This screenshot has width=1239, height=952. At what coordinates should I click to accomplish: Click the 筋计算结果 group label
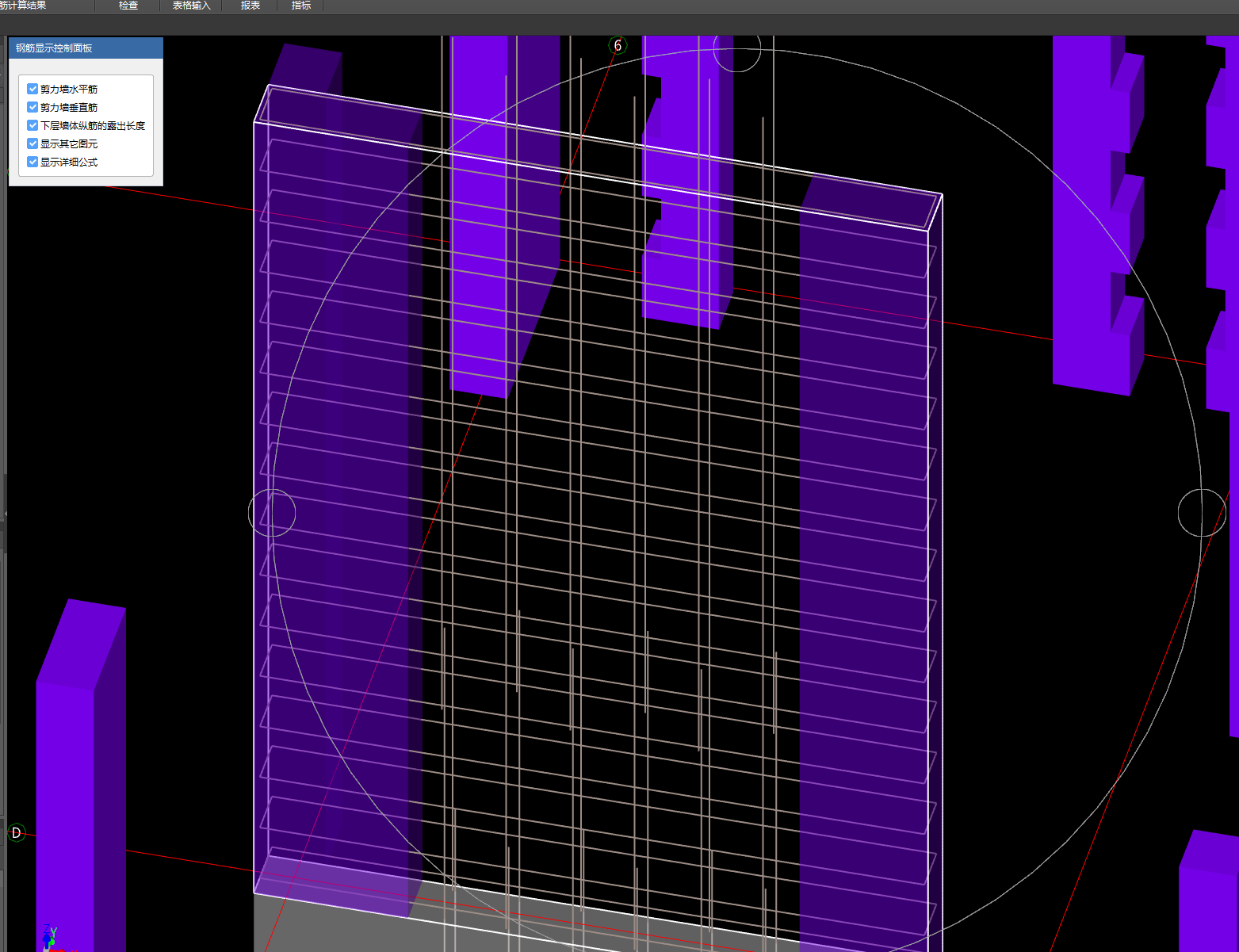[x=23, y=6]
